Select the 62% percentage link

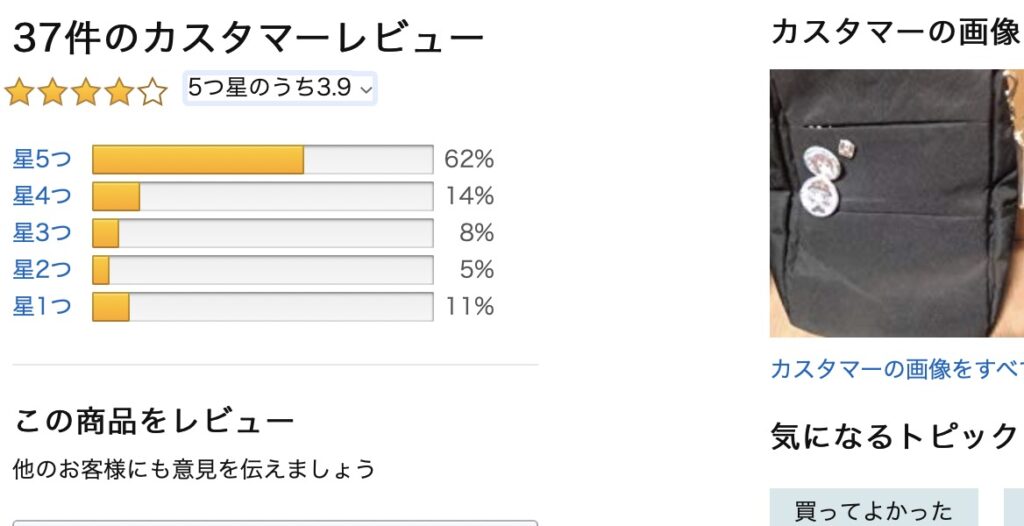[x=469, y=159]
